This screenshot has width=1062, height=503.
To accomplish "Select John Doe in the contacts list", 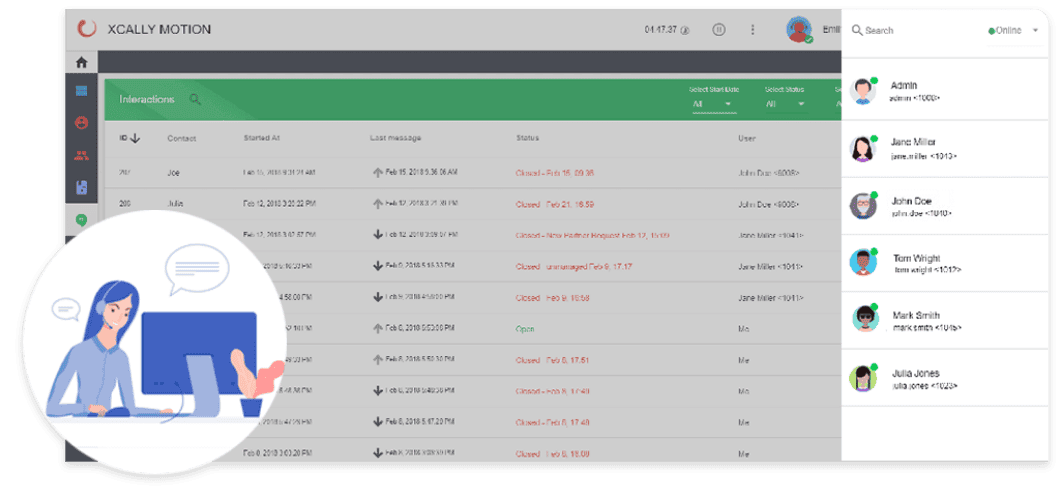I will [944, 206].
